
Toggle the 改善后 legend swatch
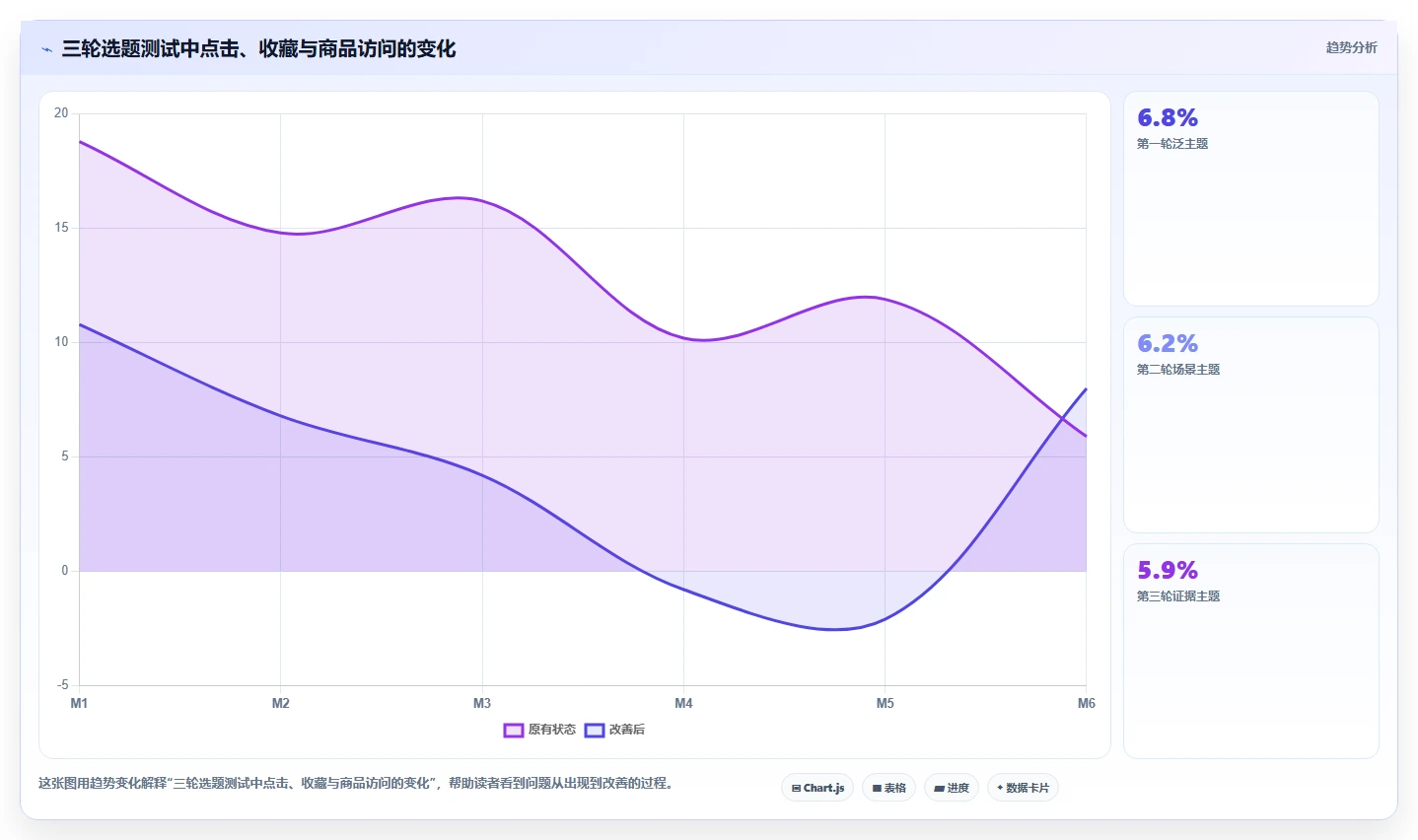click(x=594, y=730)
